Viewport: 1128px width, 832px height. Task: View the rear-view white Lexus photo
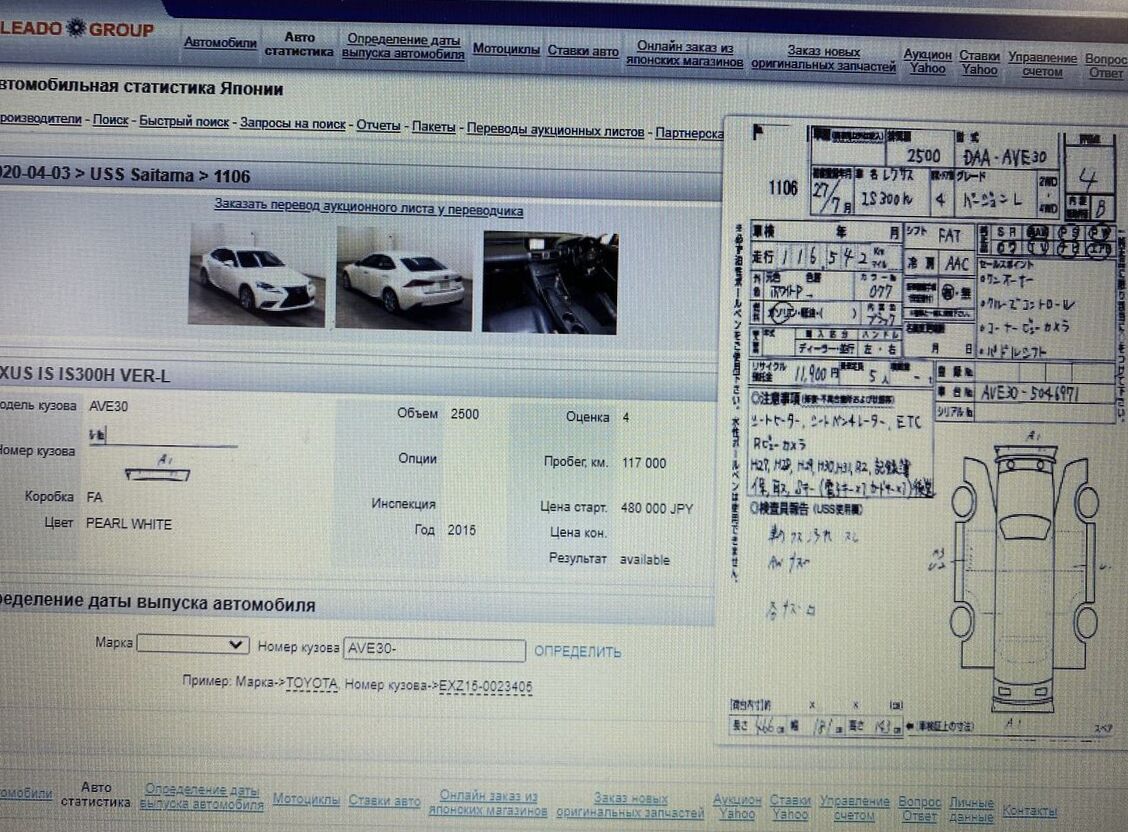tap(404, 278)
